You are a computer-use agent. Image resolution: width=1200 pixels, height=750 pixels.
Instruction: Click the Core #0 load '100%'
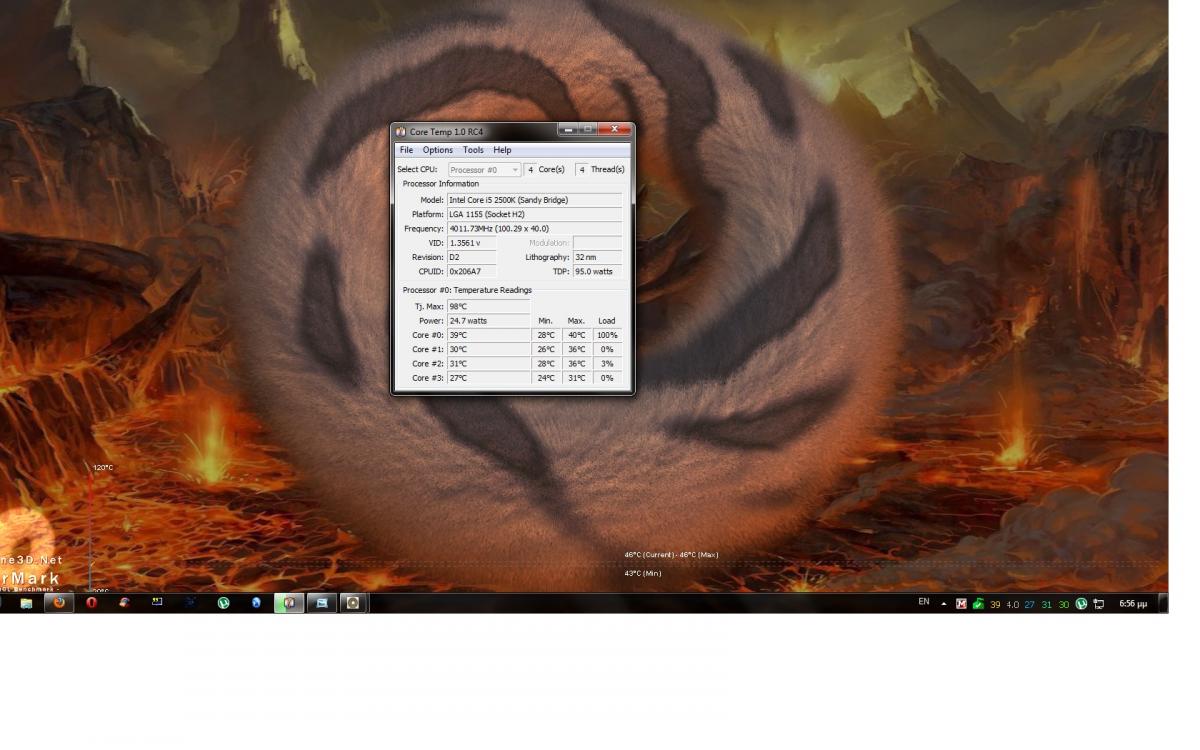607,335
